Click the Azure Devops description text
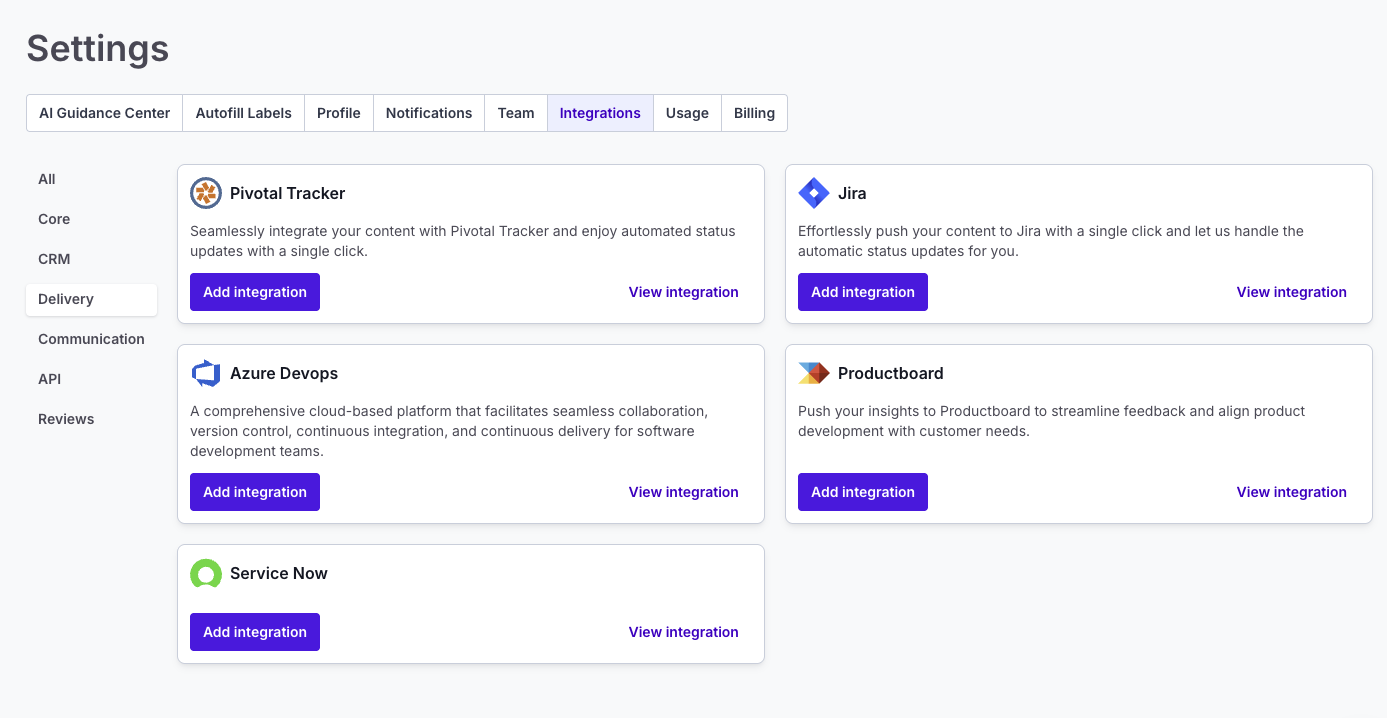The width and height of the screenshot is (1387, 718). click(x=449, y=431)
